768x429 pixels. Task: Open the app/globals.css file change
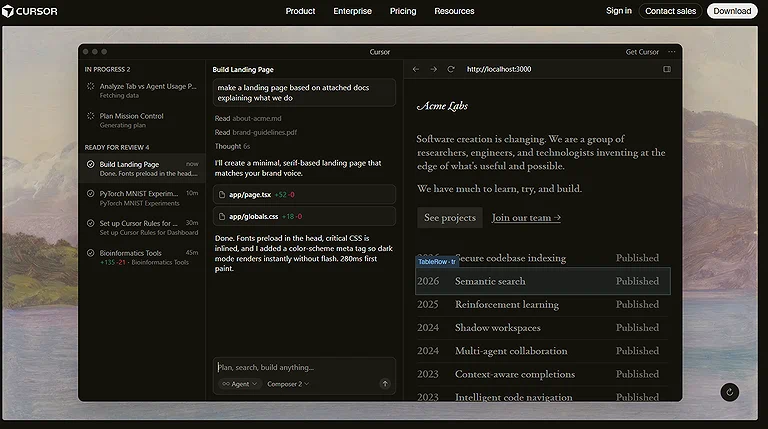pos(304,216)
